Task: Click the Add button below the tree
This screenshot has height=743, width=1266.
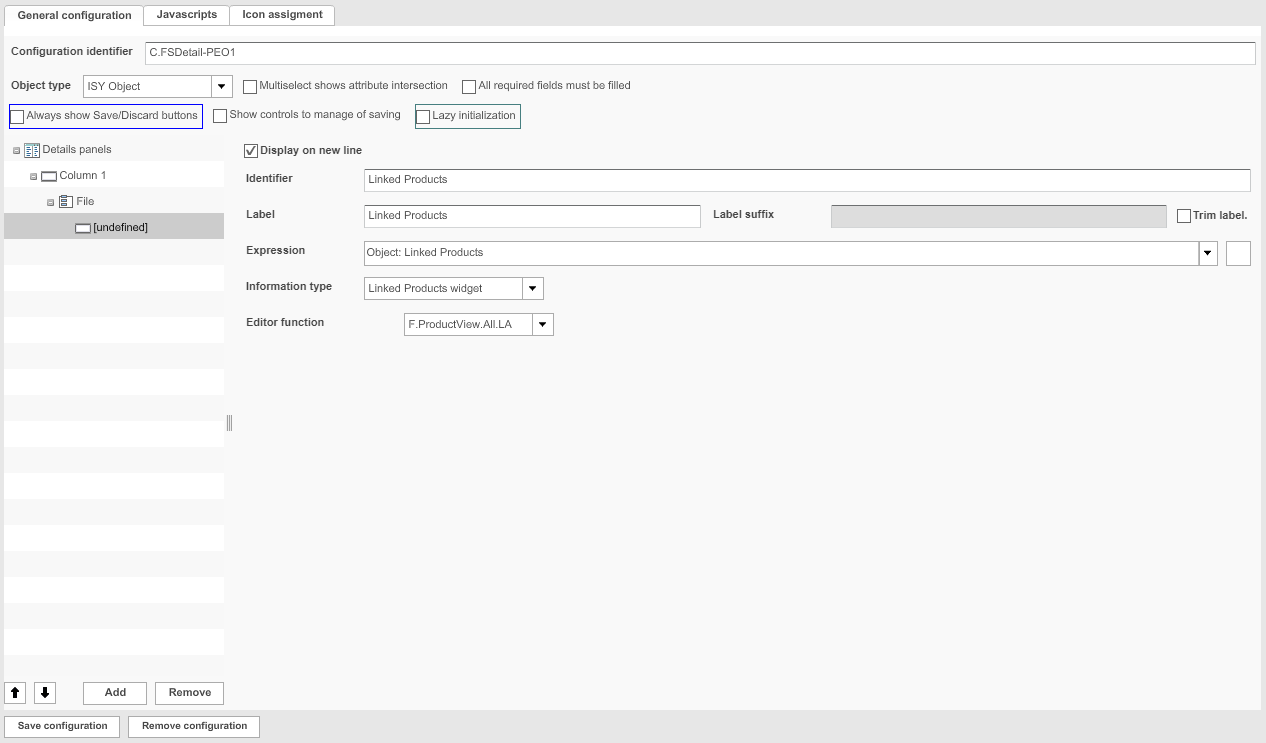Action: click(x=113, y=692)
